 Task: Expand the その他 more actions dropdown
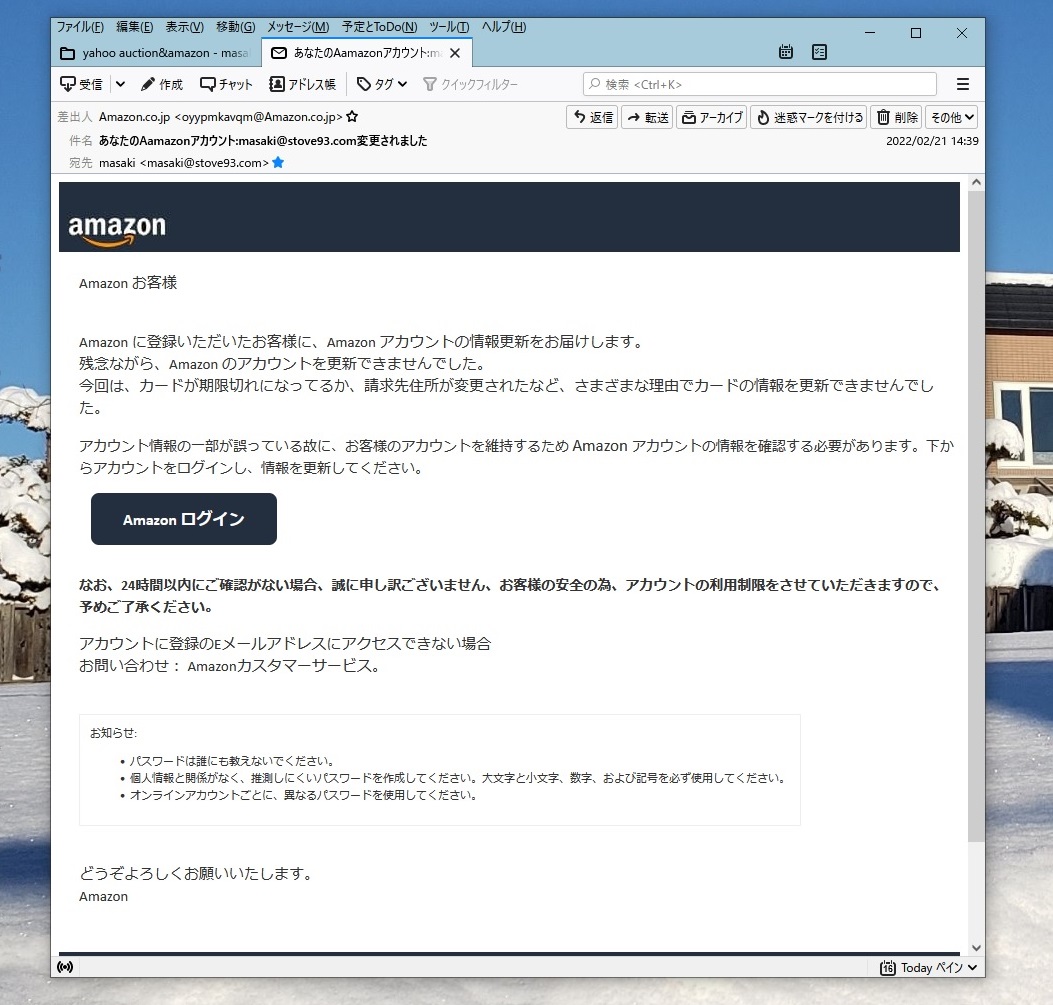coord(951,117)
